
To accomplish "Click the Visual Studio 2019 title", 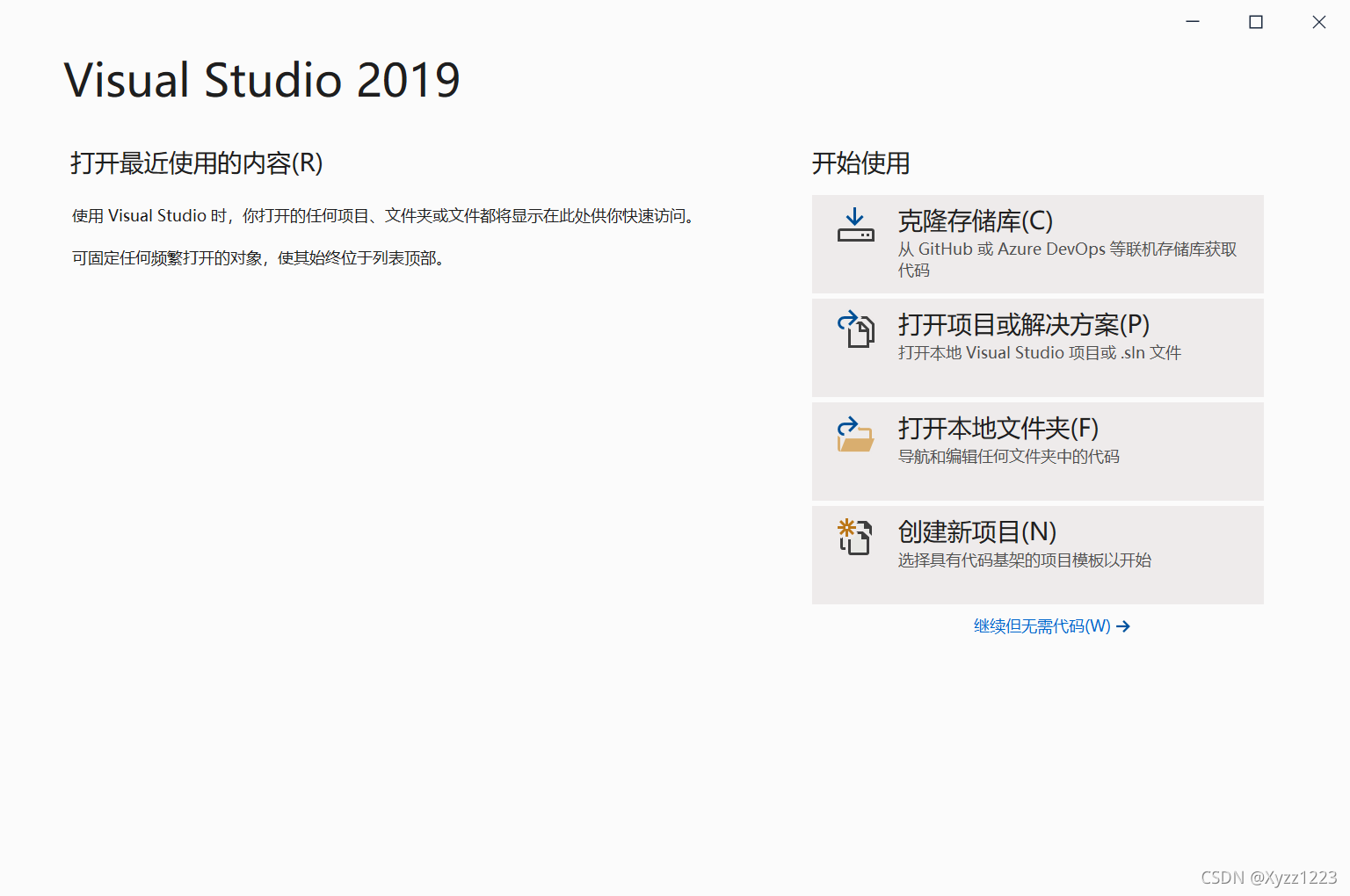I will point(262,80).
